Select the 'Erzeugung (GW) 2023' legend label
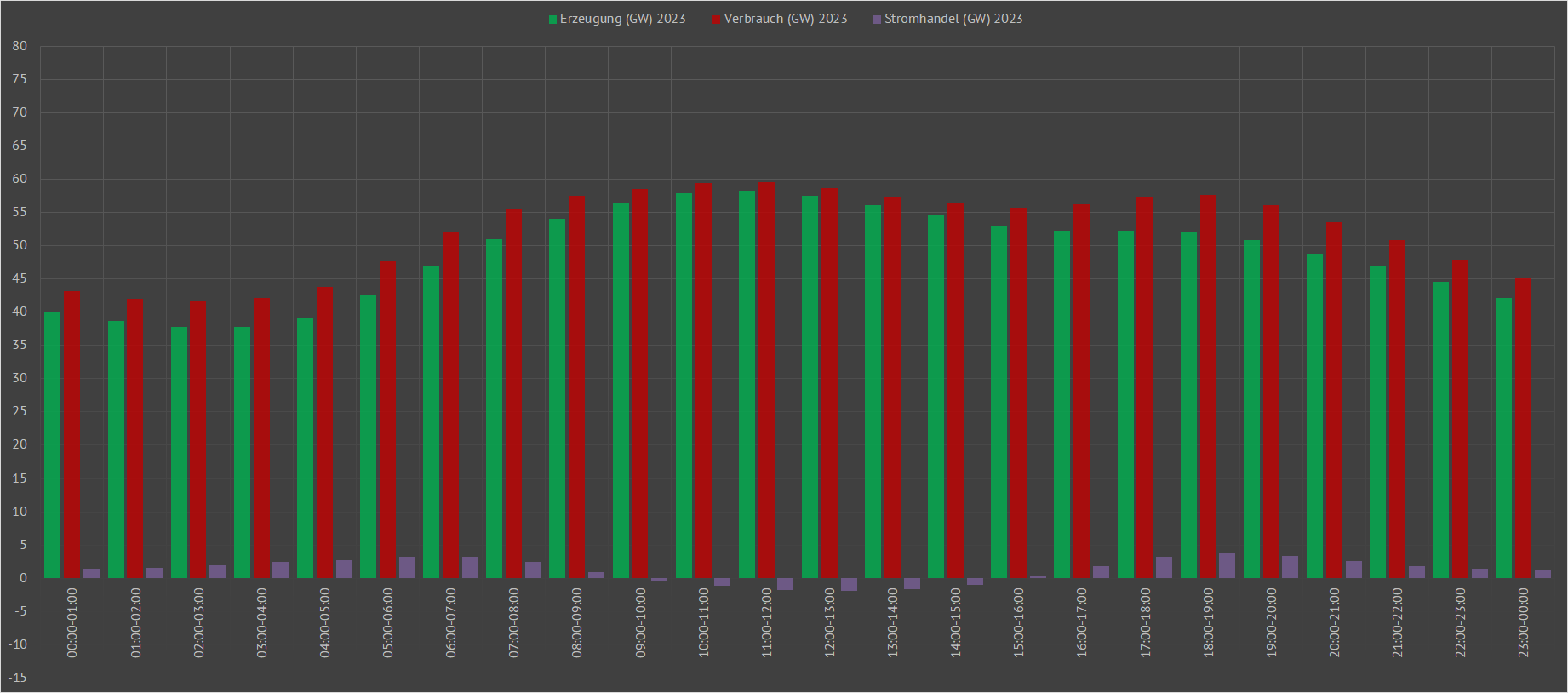The image size is (1568, 693). [622, 19]
